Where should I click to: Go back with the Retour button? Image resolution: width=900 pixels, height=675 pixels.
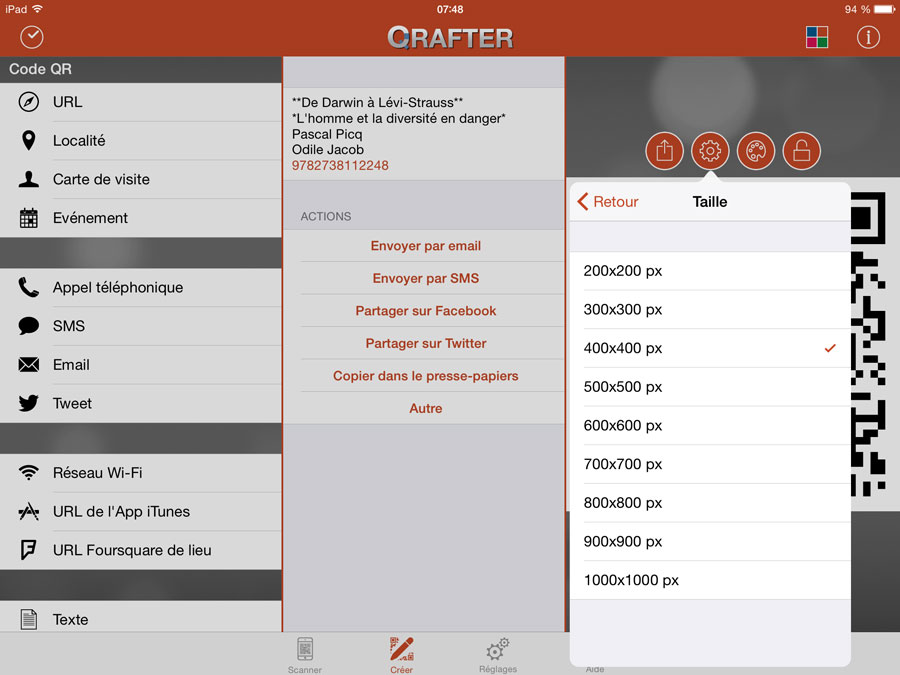tap(608, 201)
